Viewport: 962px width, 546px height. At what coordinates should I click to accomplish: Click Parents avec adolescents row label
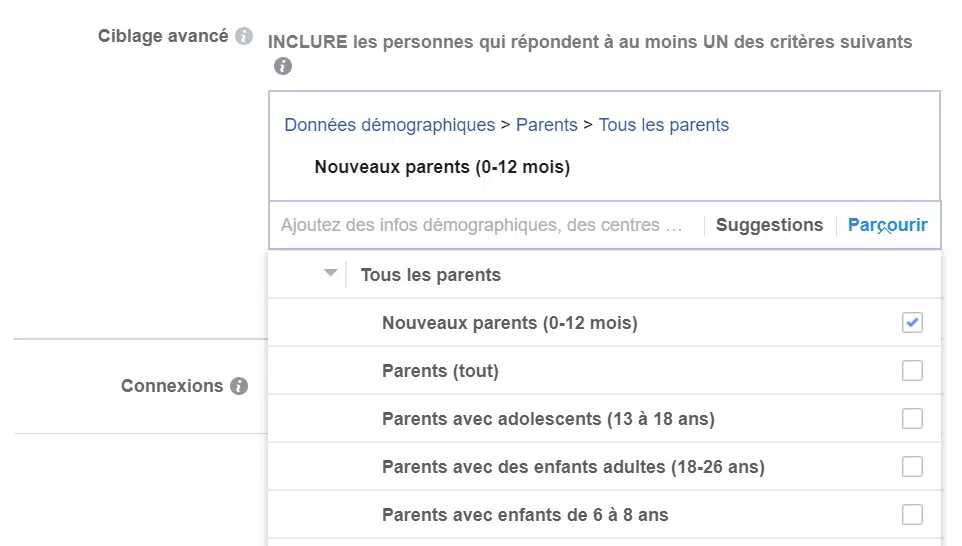(x=548, y=419)
